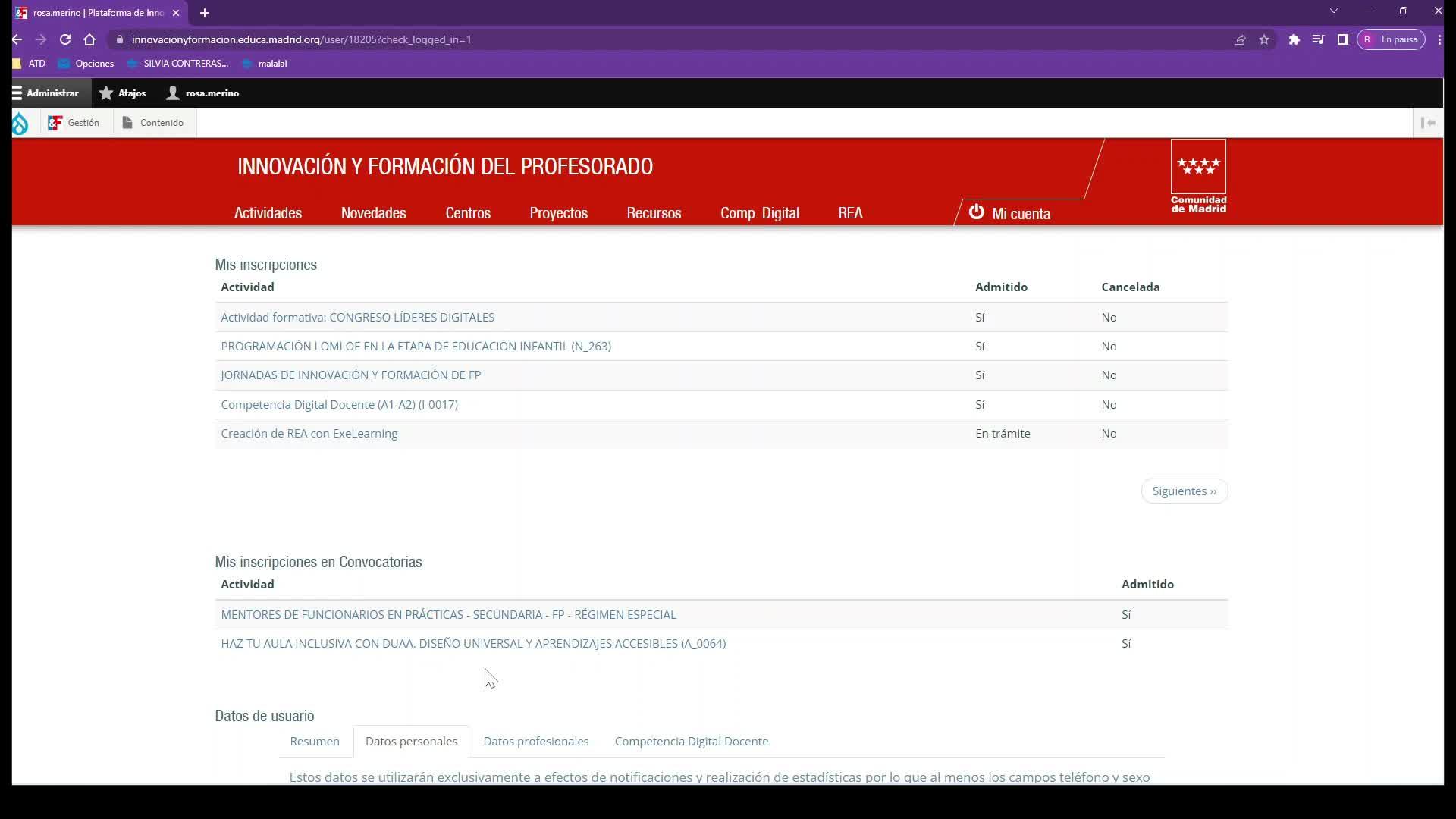
Task: Open the browser extensions puzzle icon
Action: (x=1294, y=39)
